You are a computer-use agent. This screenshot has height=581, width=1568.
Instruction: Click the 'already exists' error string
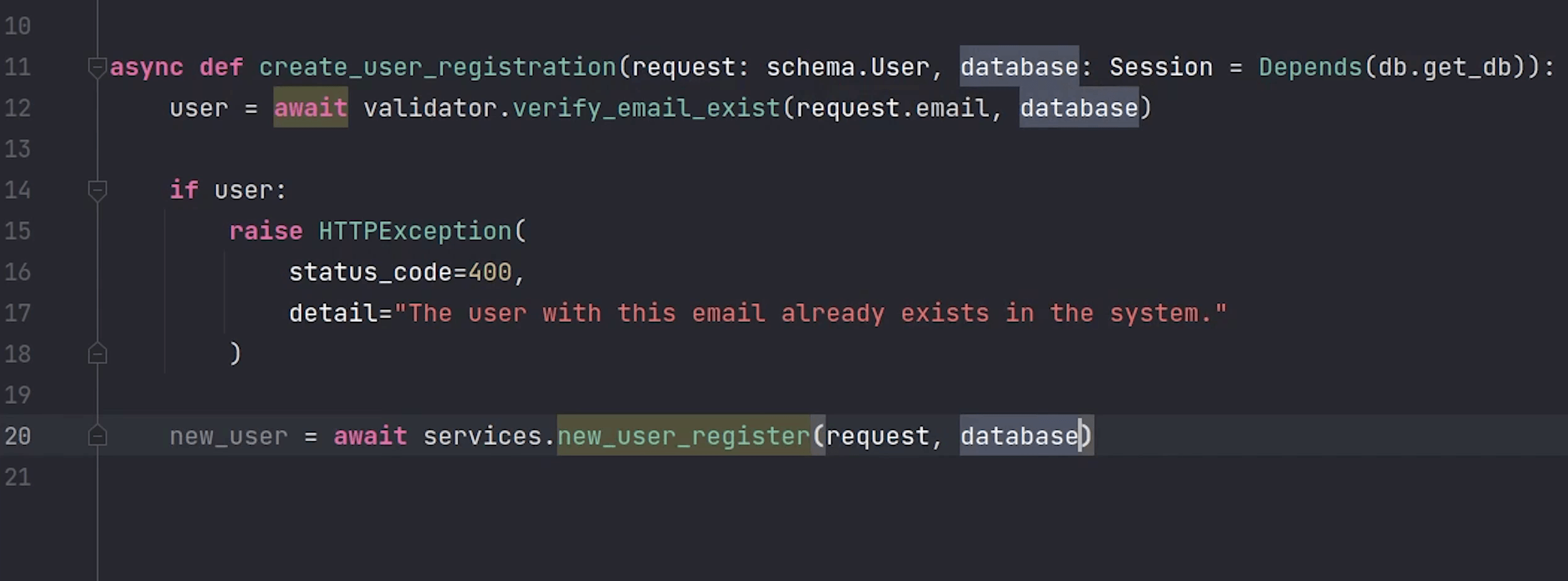pyautogui.click(x=810, y=313)
